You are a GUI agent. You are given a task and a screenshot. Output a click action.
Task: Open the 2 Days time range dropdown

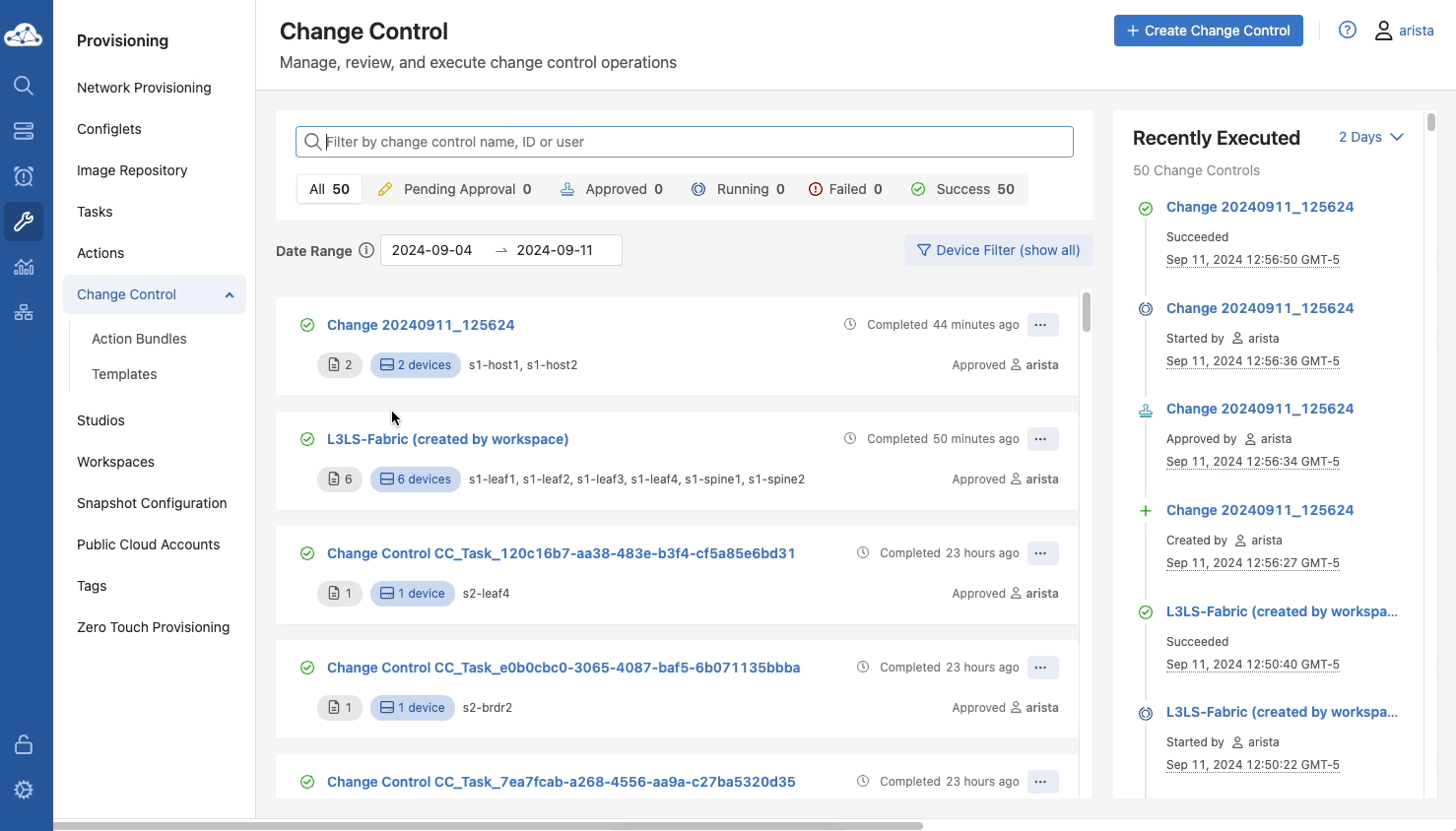[1370, 137]
